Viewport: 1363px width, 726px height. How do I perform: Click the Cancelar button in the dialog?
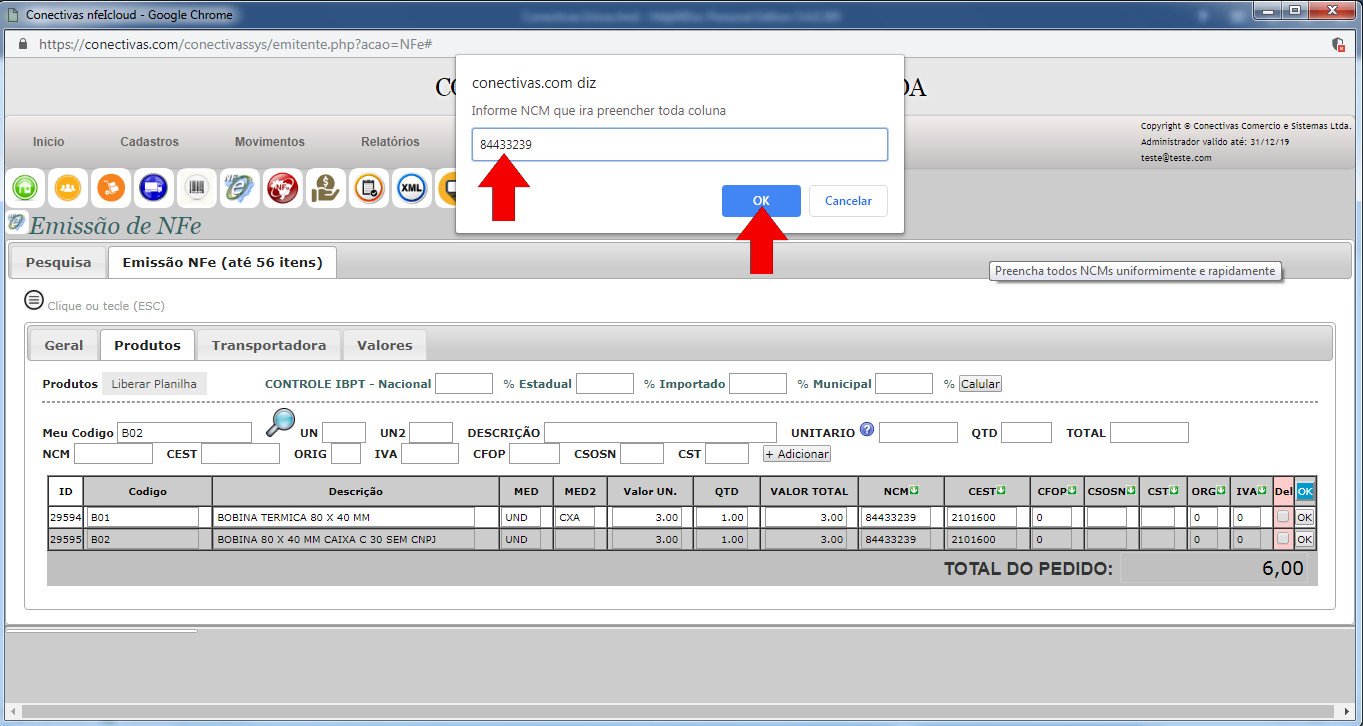click(x=848, y=201)
